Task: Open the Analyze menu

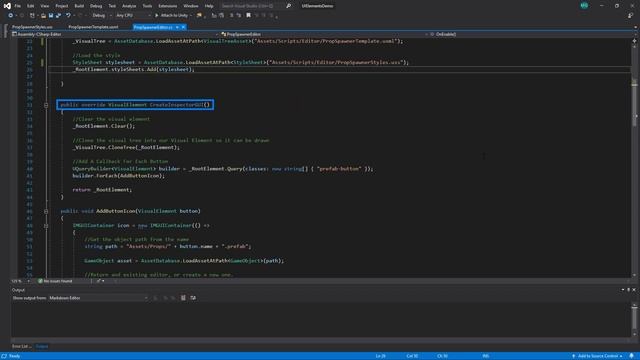Action: click(x=129, y=6)
